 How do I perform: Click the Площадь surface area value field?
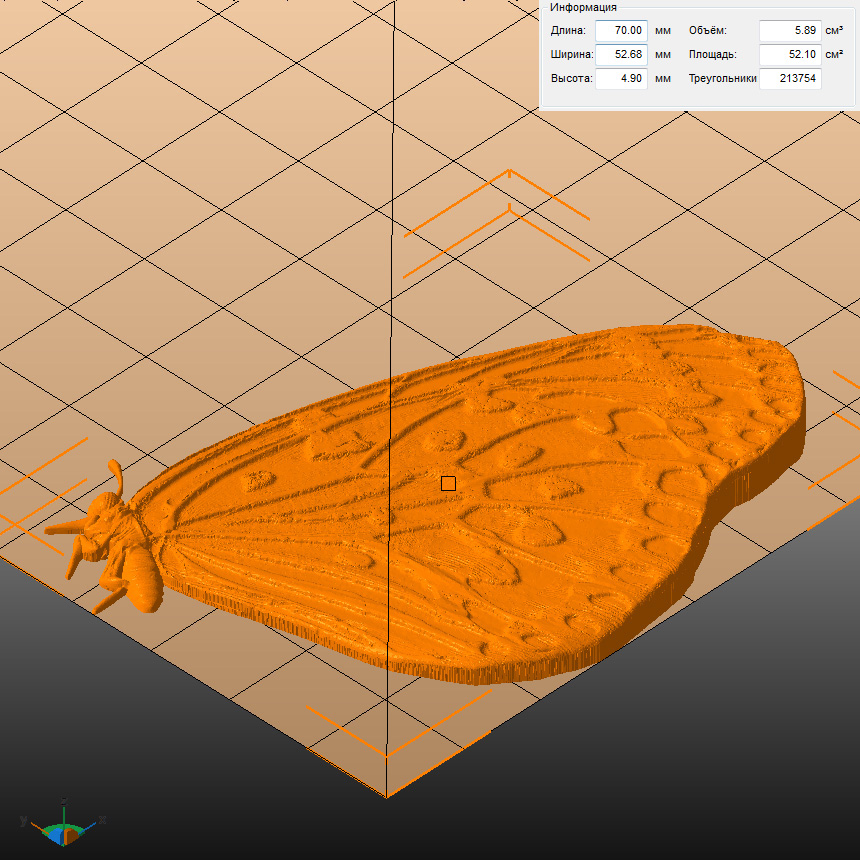pos(789,55)
